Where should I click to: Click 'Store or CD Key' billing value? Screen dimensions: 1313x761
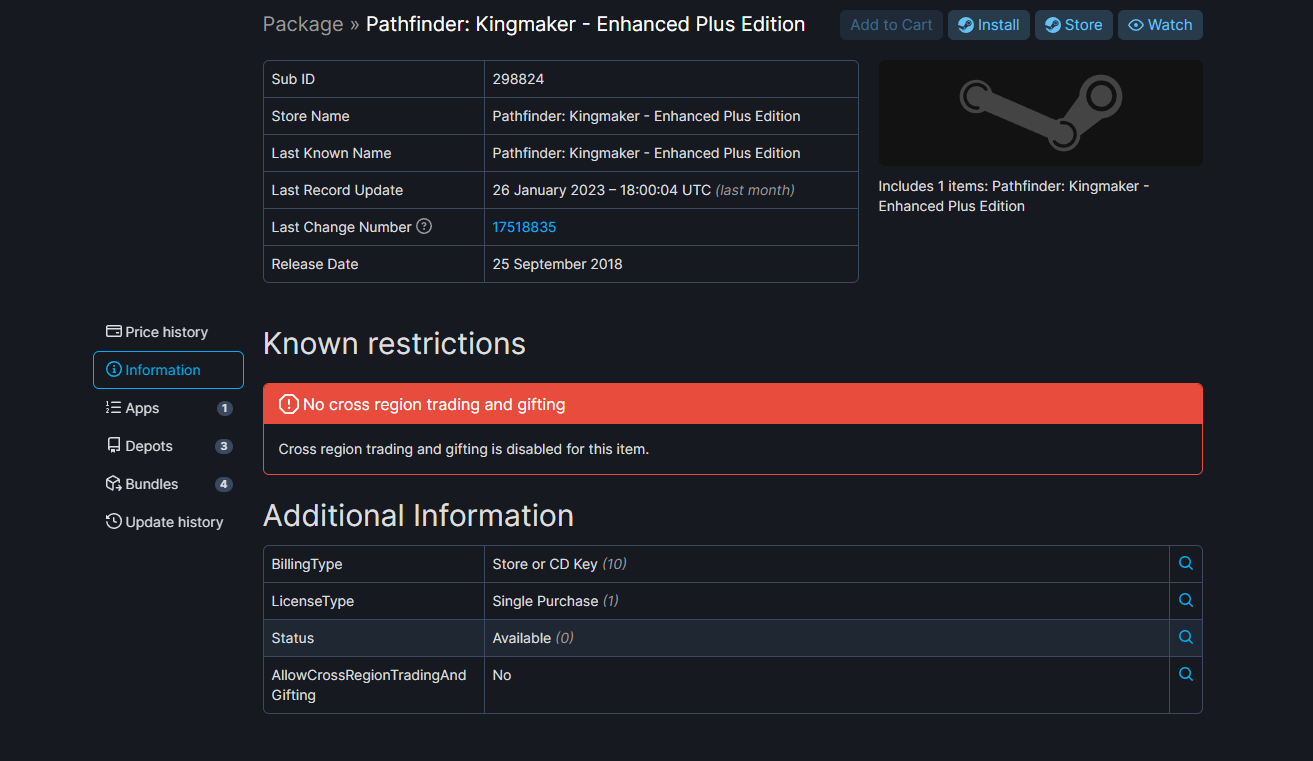[545, 564]
